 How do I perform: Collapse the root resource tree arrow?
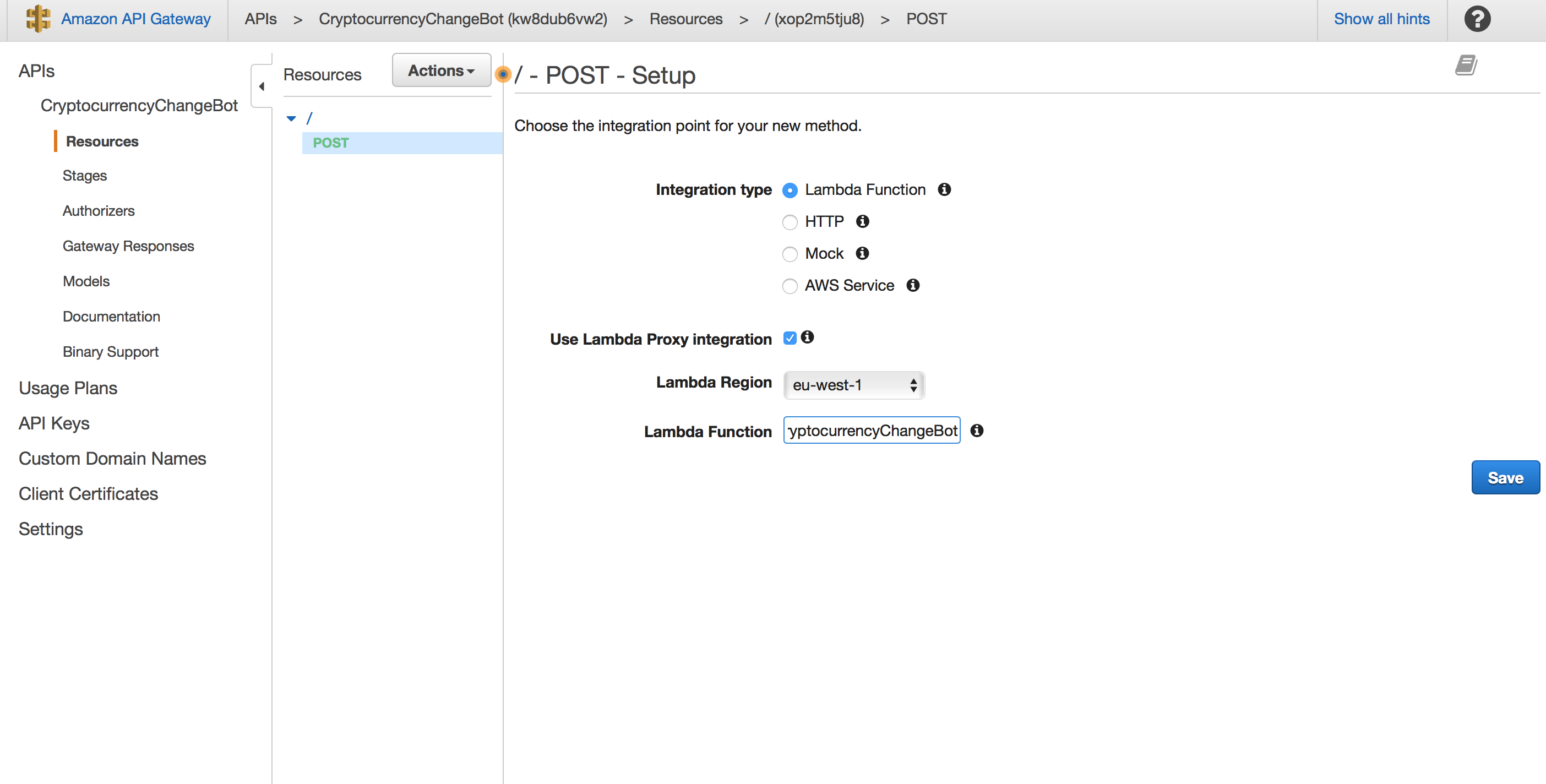(x=291, y=119)
